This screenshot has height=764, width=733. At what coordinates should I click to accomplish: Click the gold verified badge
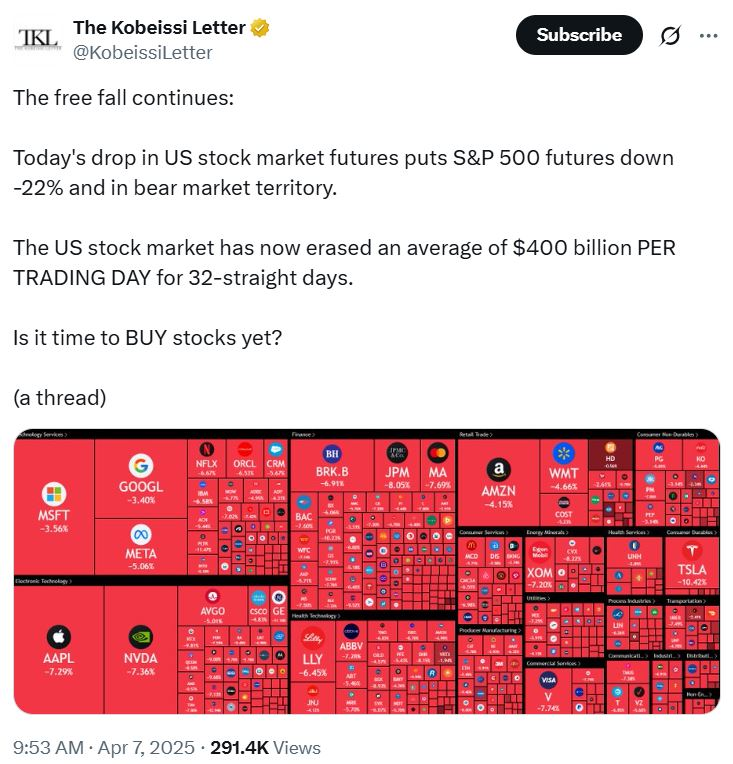point(260,28)
